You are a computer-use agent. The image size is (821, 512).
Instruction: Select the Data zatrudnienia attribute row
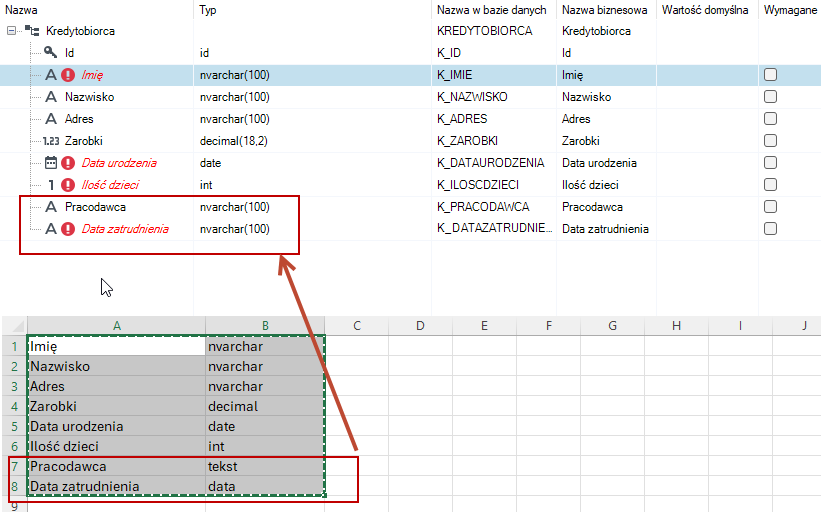coord(410,229)
